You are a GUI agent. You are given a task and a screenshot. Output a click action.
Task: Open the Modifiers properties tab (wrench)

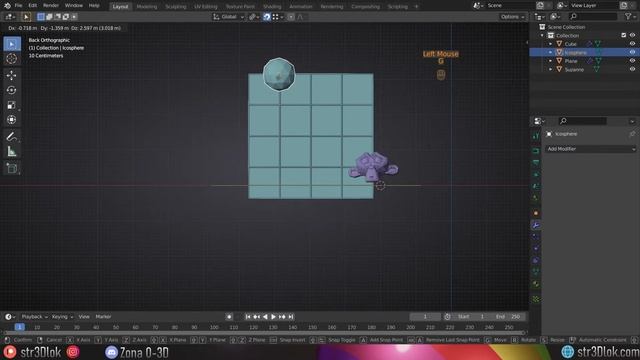click(536, 225)
